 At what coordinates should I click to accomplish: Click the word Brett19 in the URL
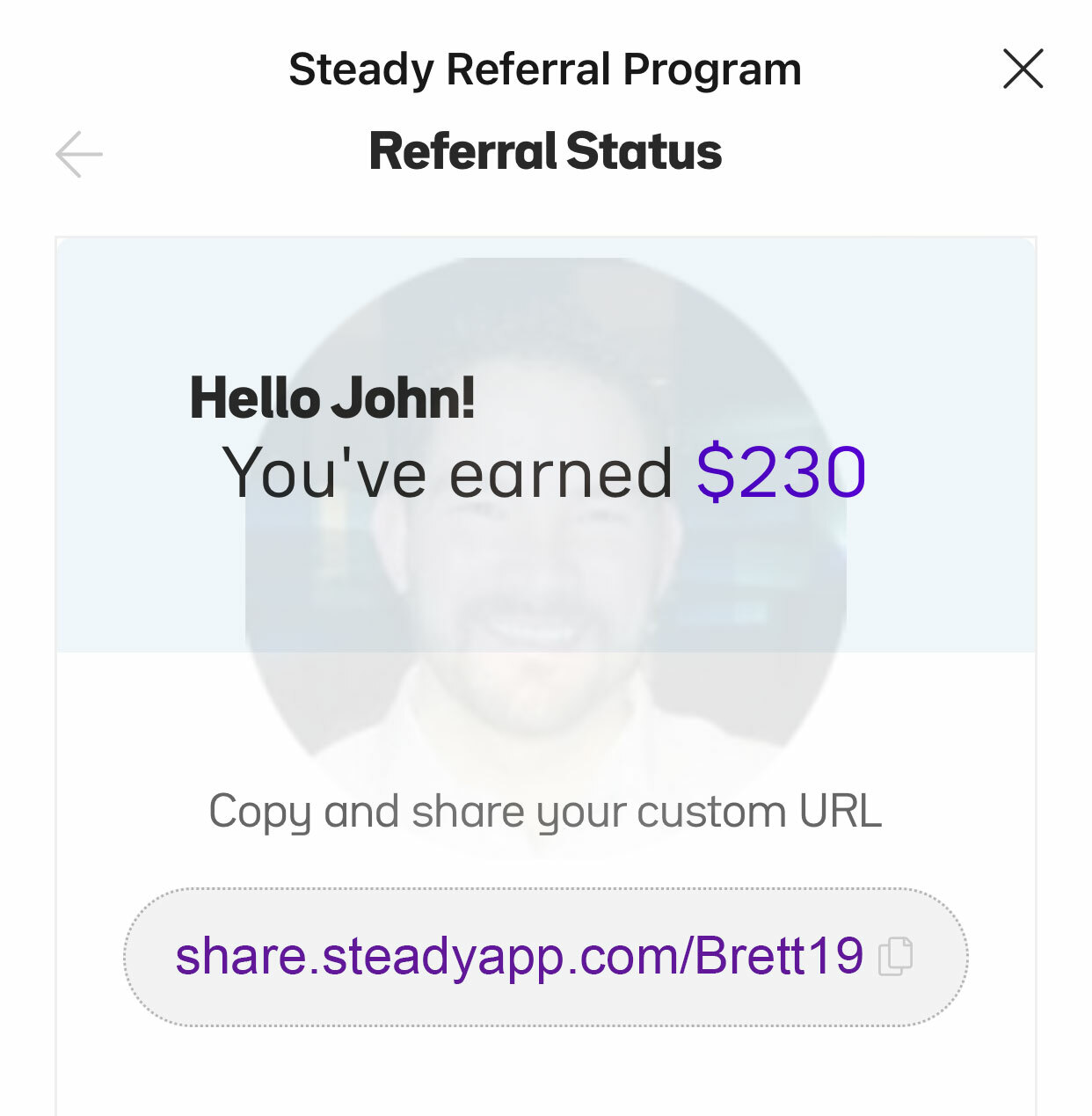click(x=779, y=955)
